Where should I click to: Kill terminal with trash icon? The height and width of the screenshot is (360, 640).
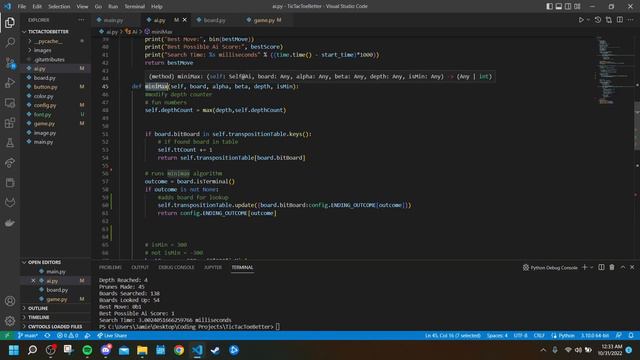612,267
